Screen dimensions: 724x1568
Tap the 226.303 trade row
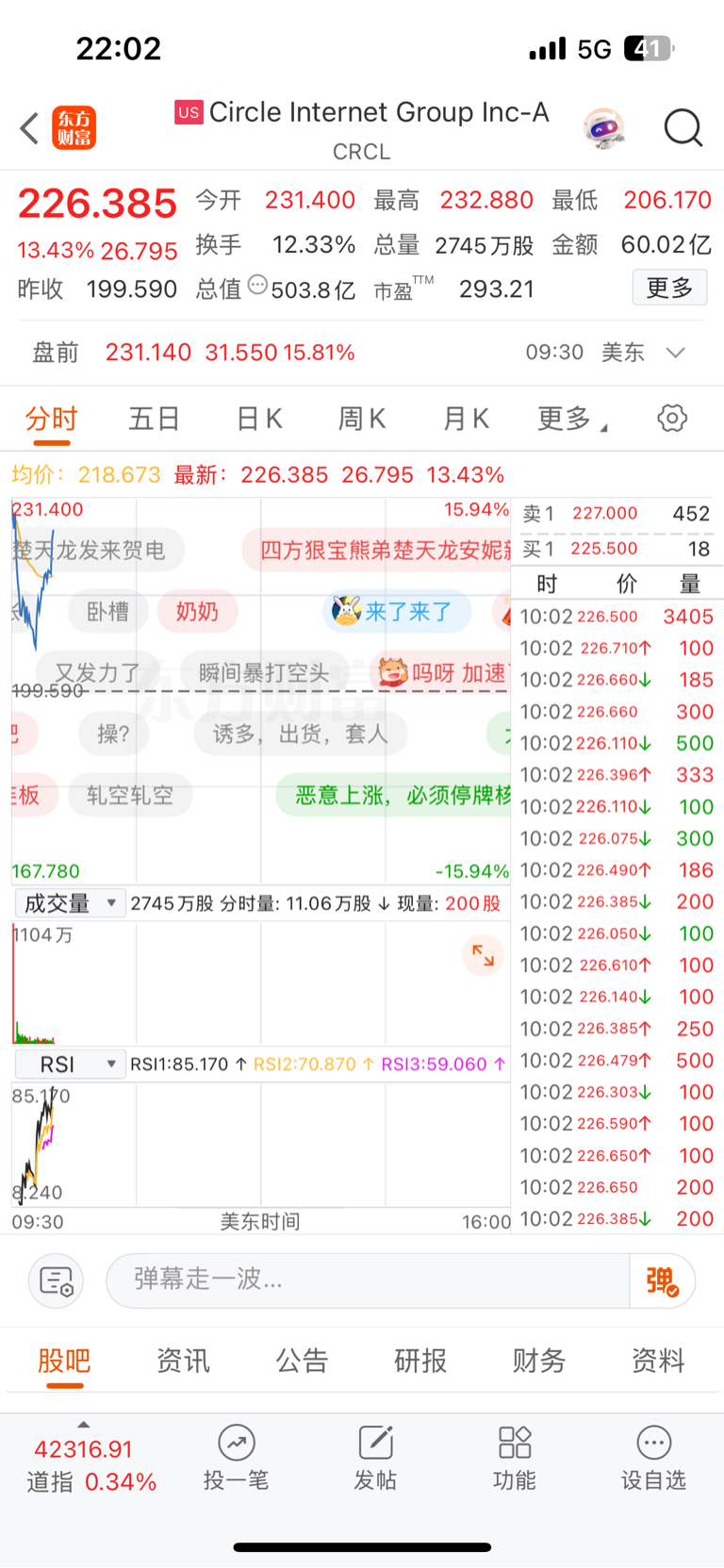pyautogui.click(x=617, y=1092)
